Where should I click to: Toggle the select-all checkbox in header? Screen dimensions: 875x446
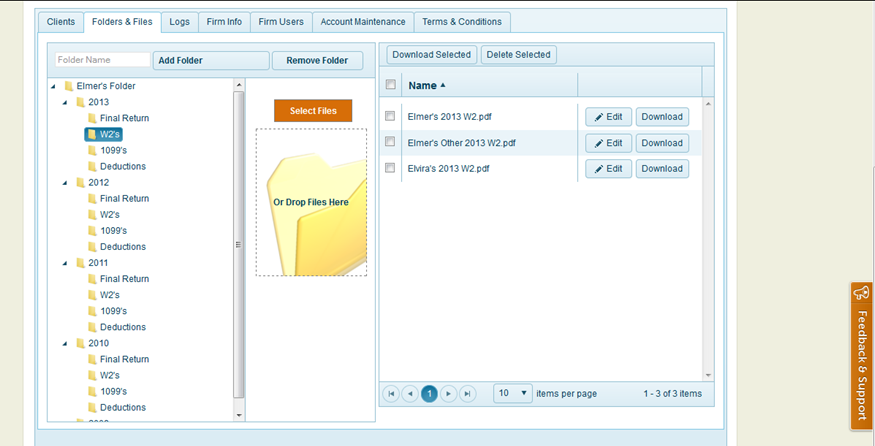coord(390,85)
